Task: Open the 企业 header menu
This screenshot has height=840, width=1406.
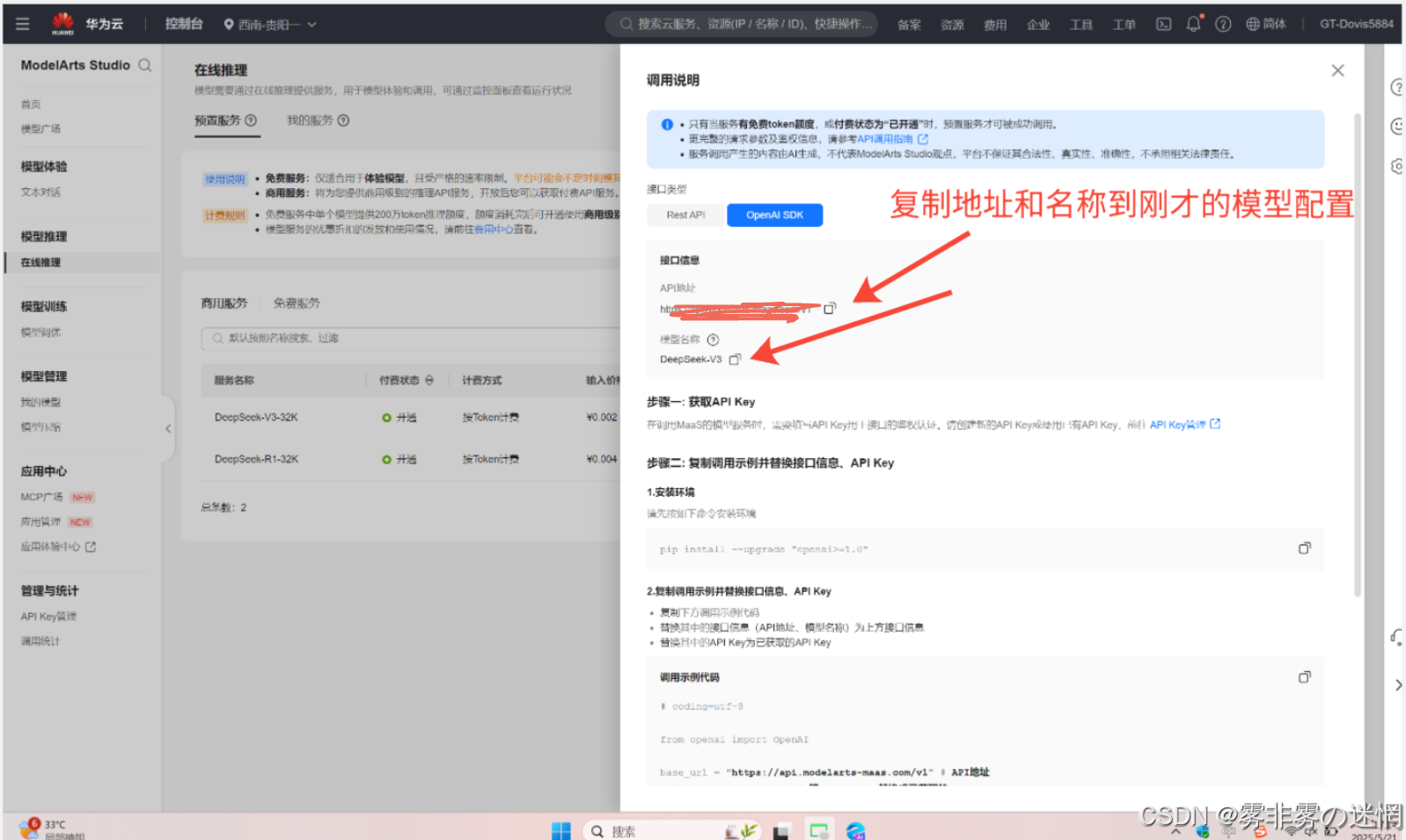Action: [x=1038, y=25]
